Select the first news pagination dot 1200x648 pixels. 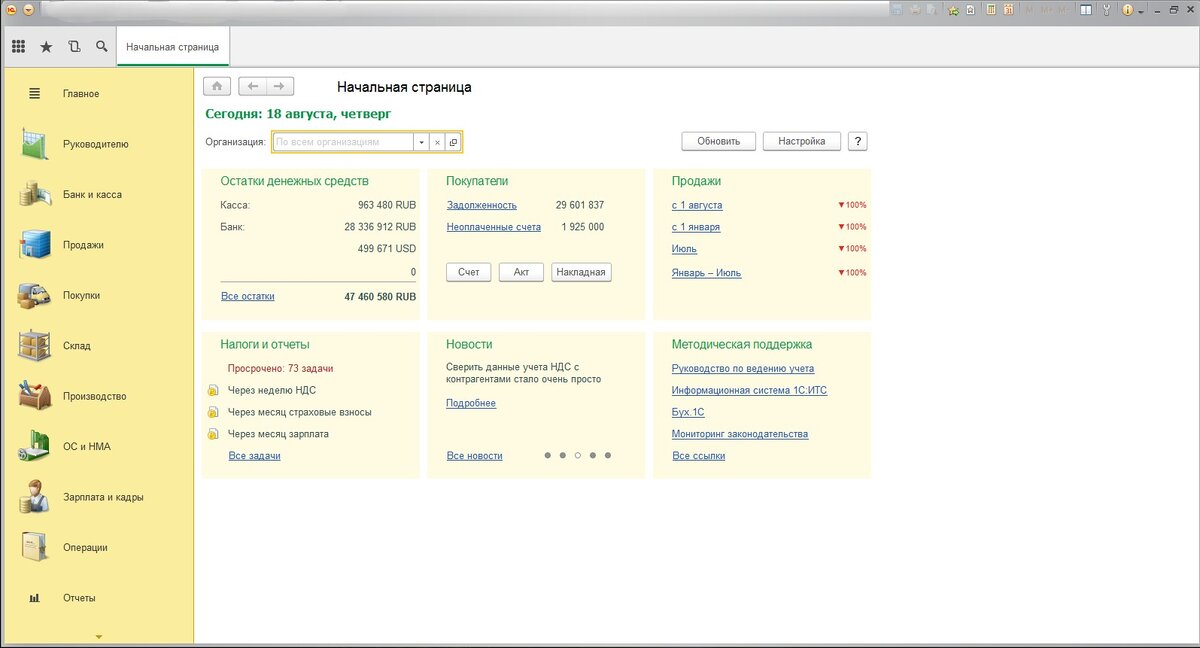548,455
